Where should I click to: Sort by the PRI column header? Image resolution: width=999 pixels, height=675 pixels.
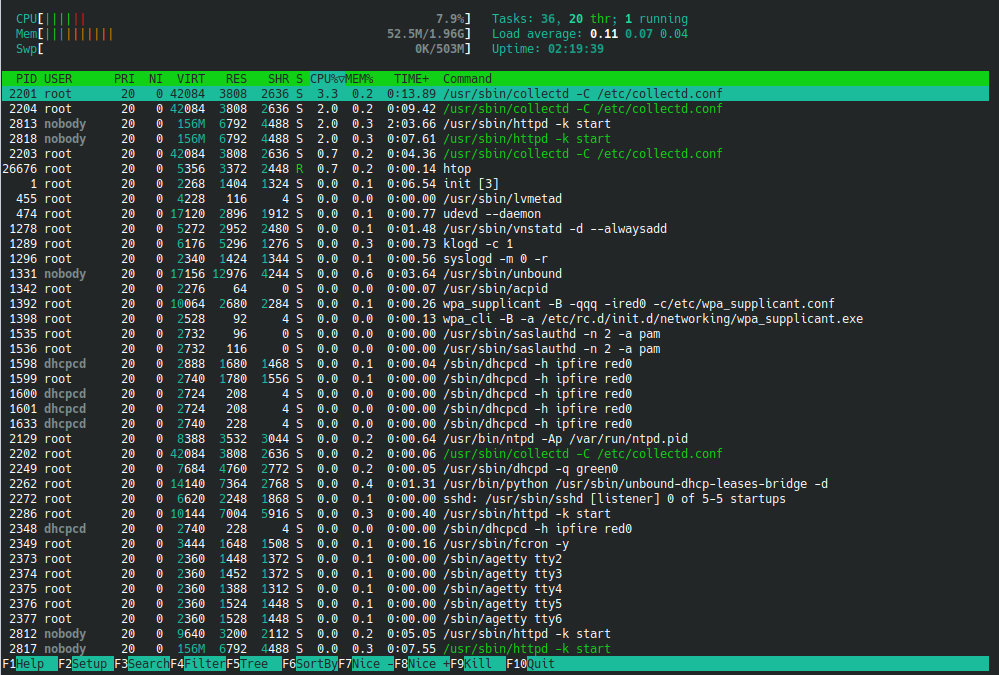pos(124,78)
